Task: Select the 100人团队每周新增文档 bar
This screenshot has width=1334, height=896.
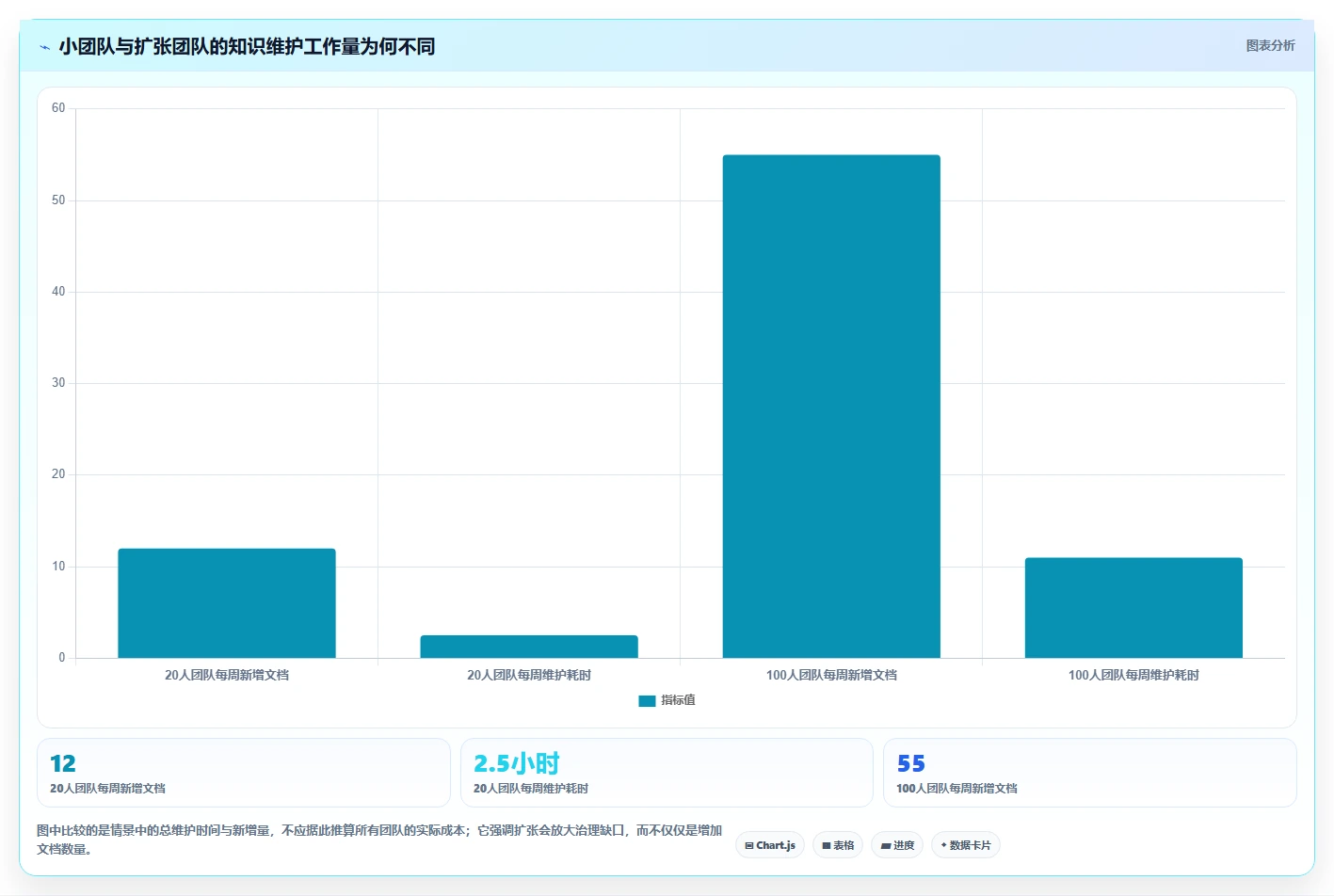Action: coord(831,407)
